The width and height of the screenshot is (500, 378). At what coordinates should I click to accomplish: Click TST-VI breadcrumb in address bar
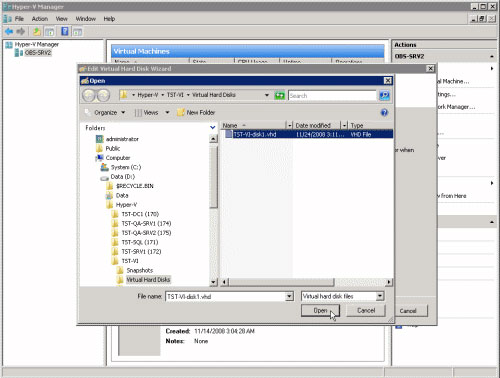pyautogui.click(x=175, y=95)
